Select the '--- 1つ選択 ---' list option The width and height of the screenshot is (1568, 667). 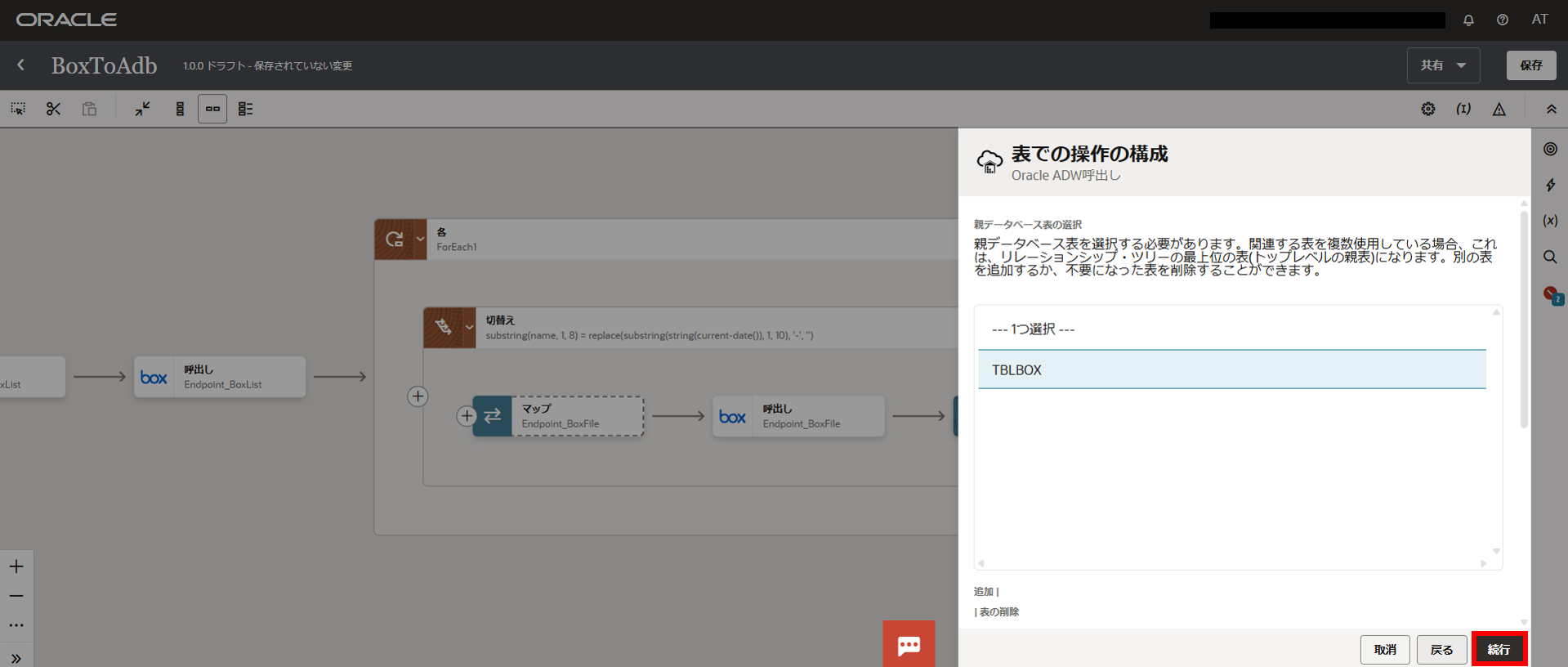tap(1231, 329)
